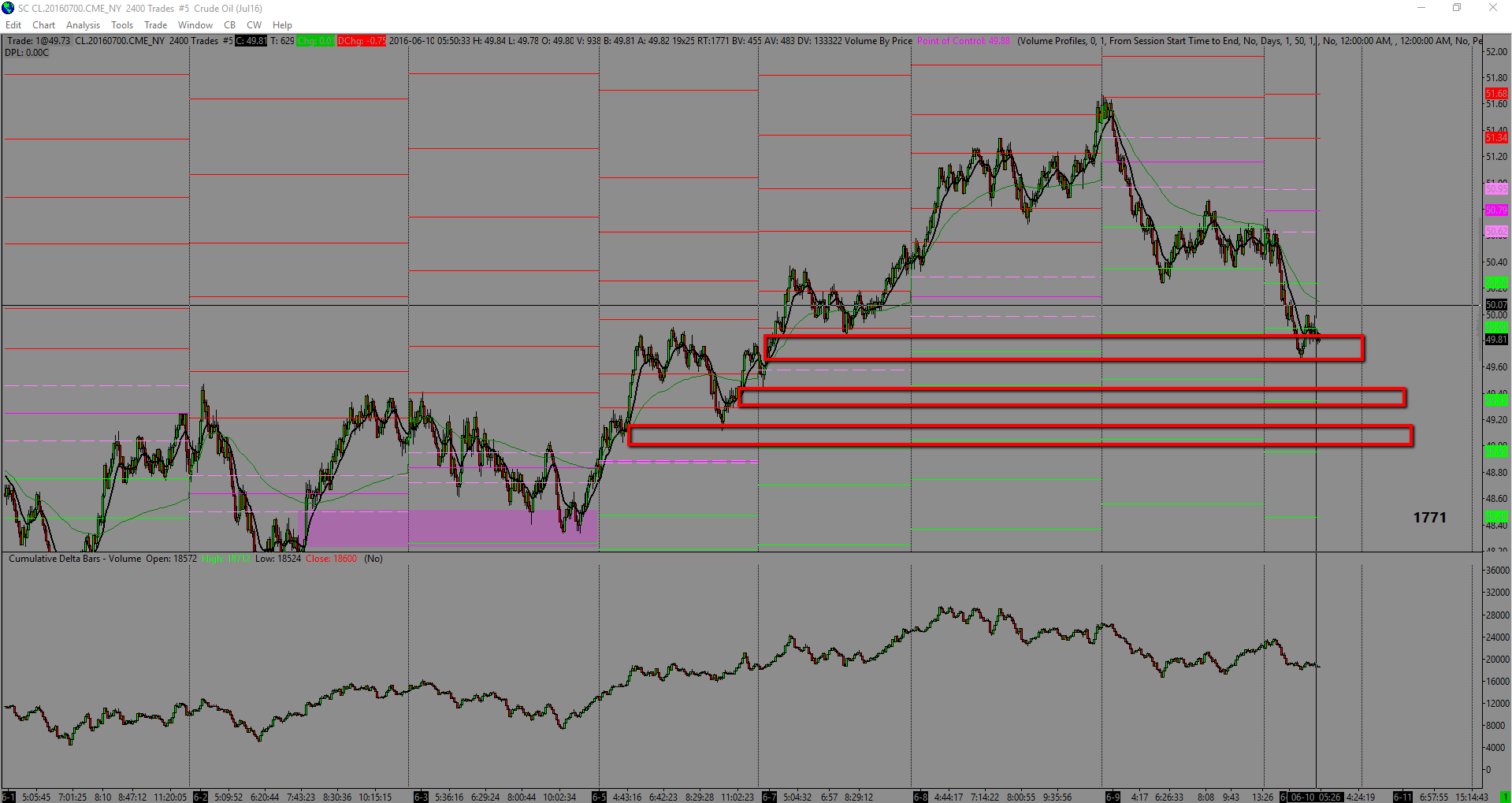
Task: Open the Help menu
Action: (x=282, y=25)
